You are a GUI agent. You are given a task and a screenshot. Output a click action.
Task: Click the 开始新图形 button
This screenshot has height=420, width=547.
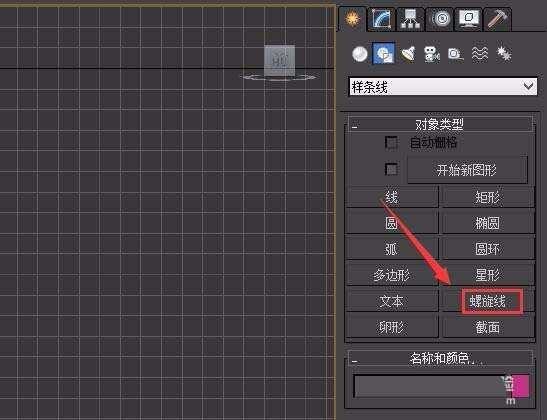(467, 170)
